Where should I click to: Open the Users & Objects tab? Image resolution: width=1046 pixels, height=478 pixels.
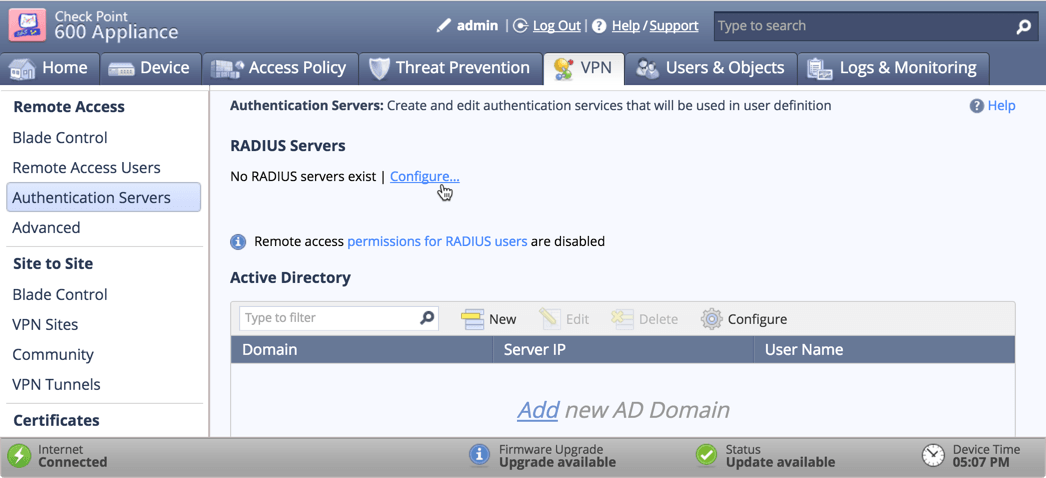click(711, 68)
